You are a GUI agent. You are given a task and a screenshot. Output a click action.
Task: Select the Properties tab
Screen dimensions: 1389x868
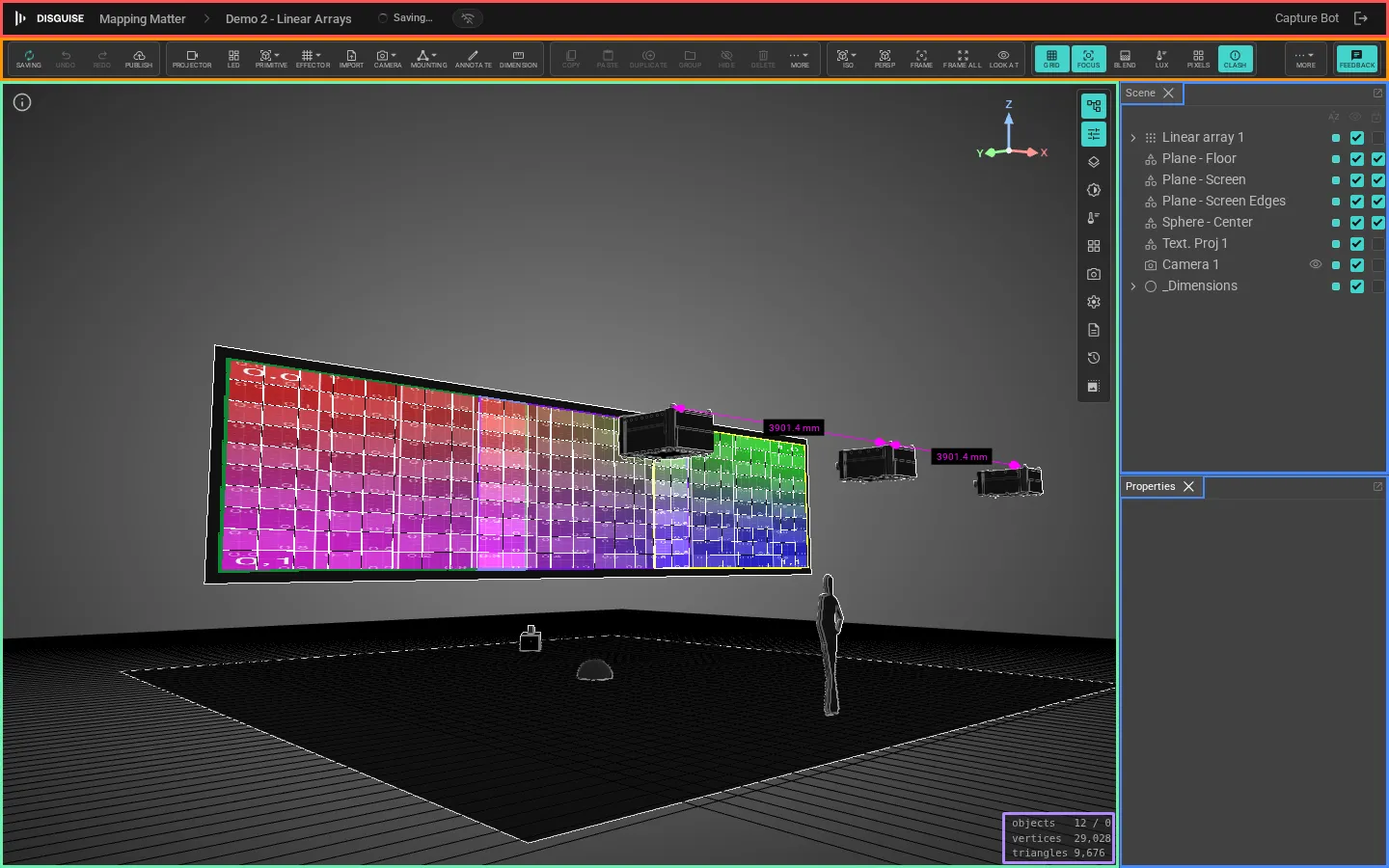(1150, 487)
